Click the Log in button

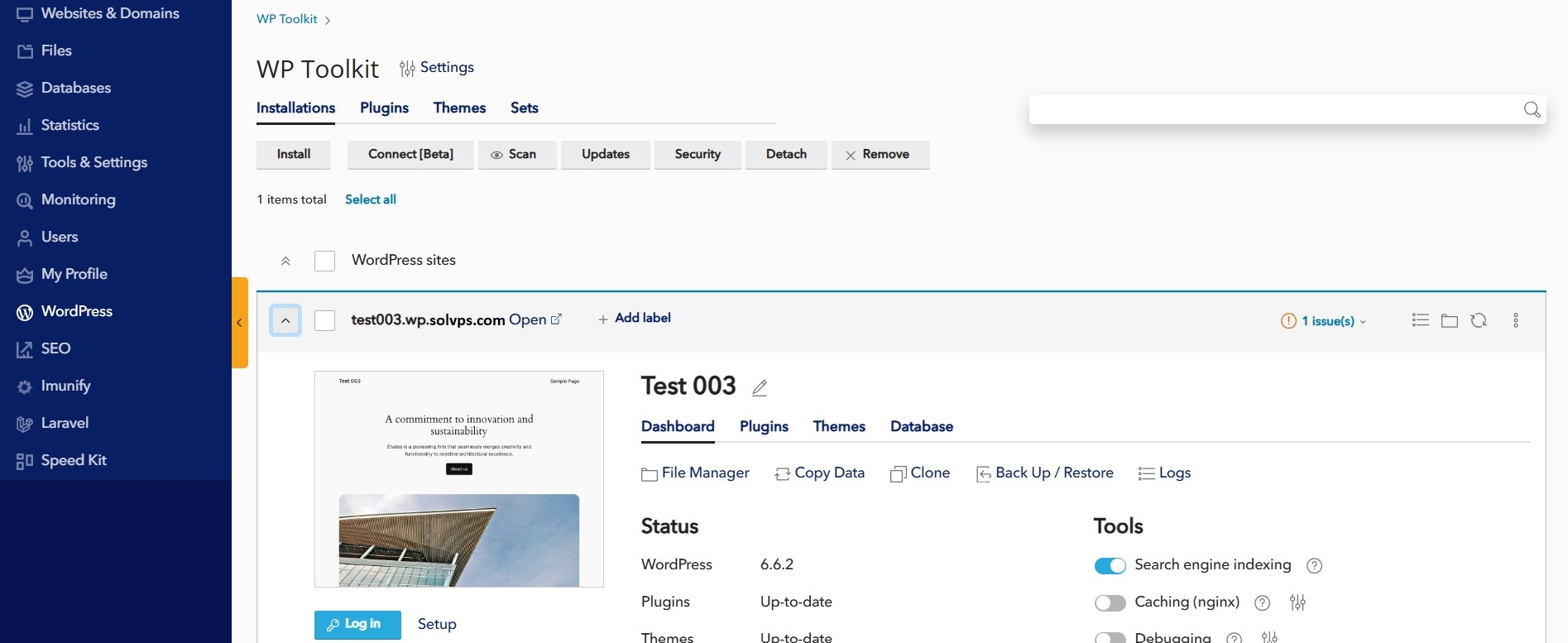click(x=357, y=625)
